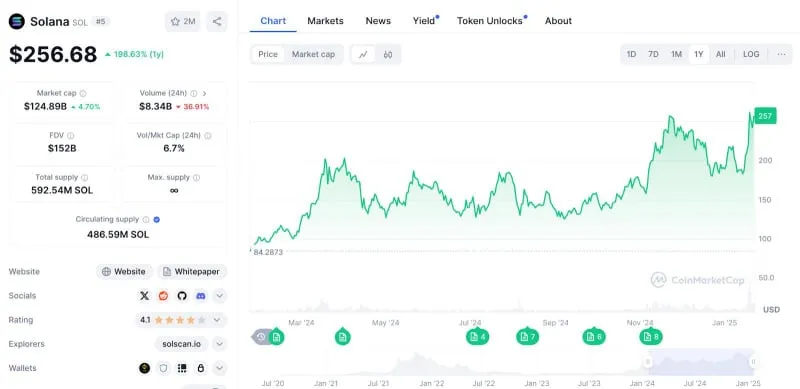Viewport: 800px width, 389px height.
Task: Click right handle of range slider
Action: tap(753, 362)
